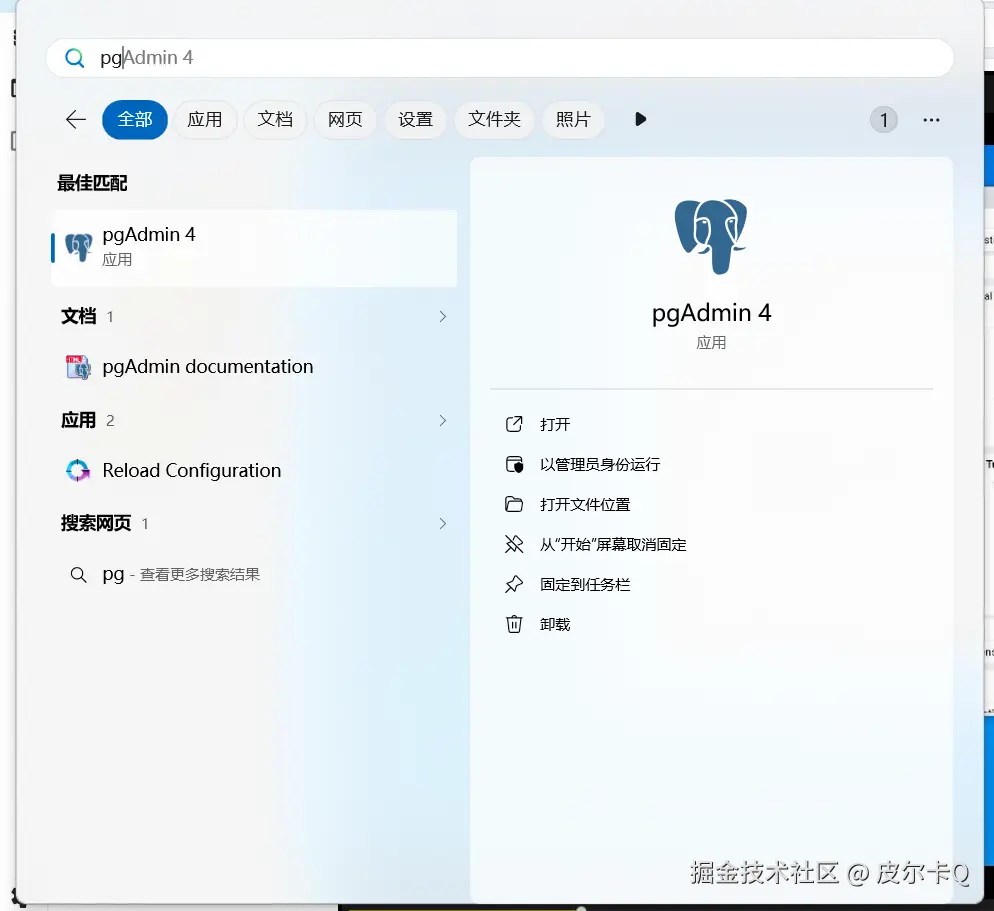Click the pgAdmin documentation file icon
Viewport: 994px width, 911px height.
tap(79, 367)
